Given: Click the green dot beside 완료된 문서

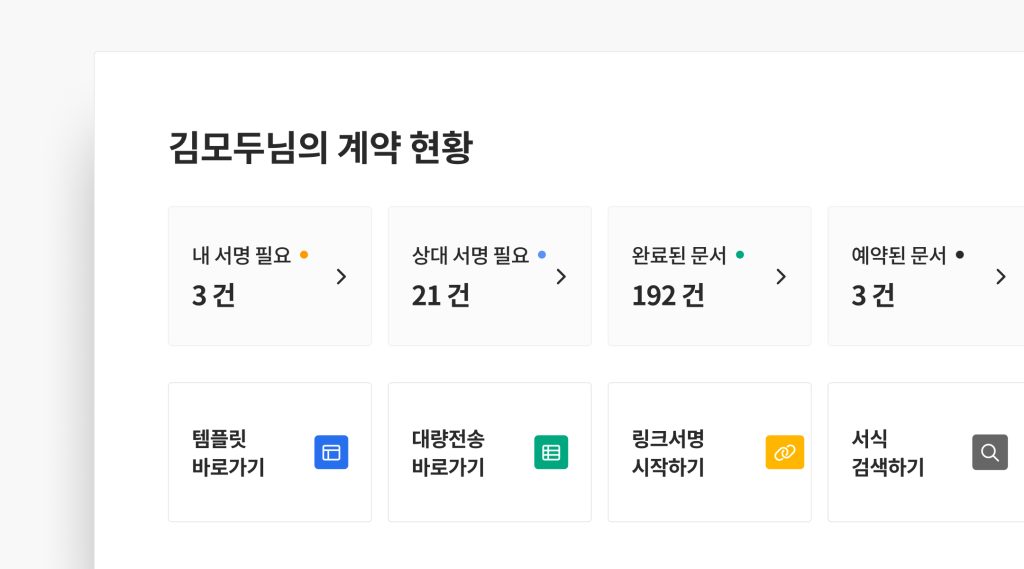Looking at the screenshot, I should (x=740, y=254).
